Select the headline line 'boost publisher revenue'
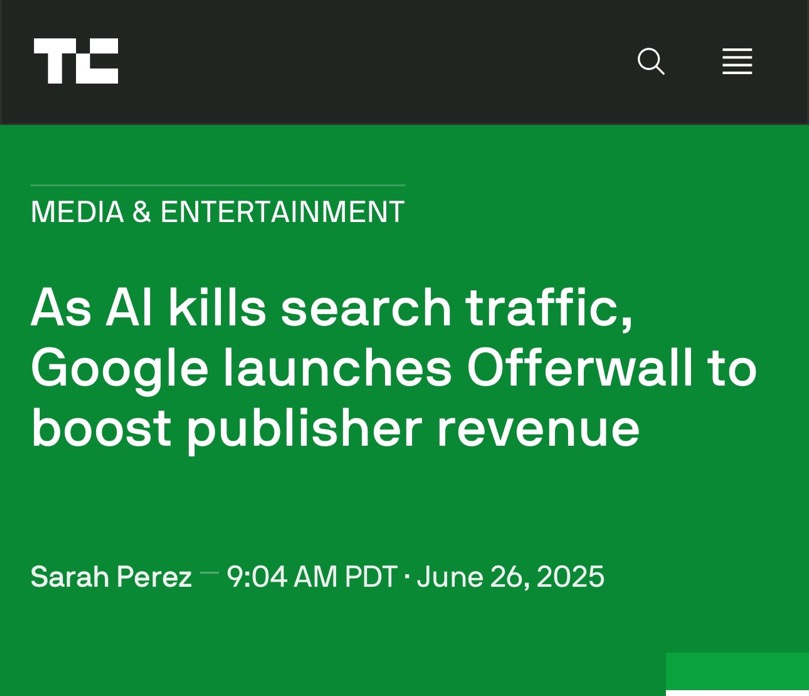The height and width of the screenshot is (696, 809). click(335, 427)
